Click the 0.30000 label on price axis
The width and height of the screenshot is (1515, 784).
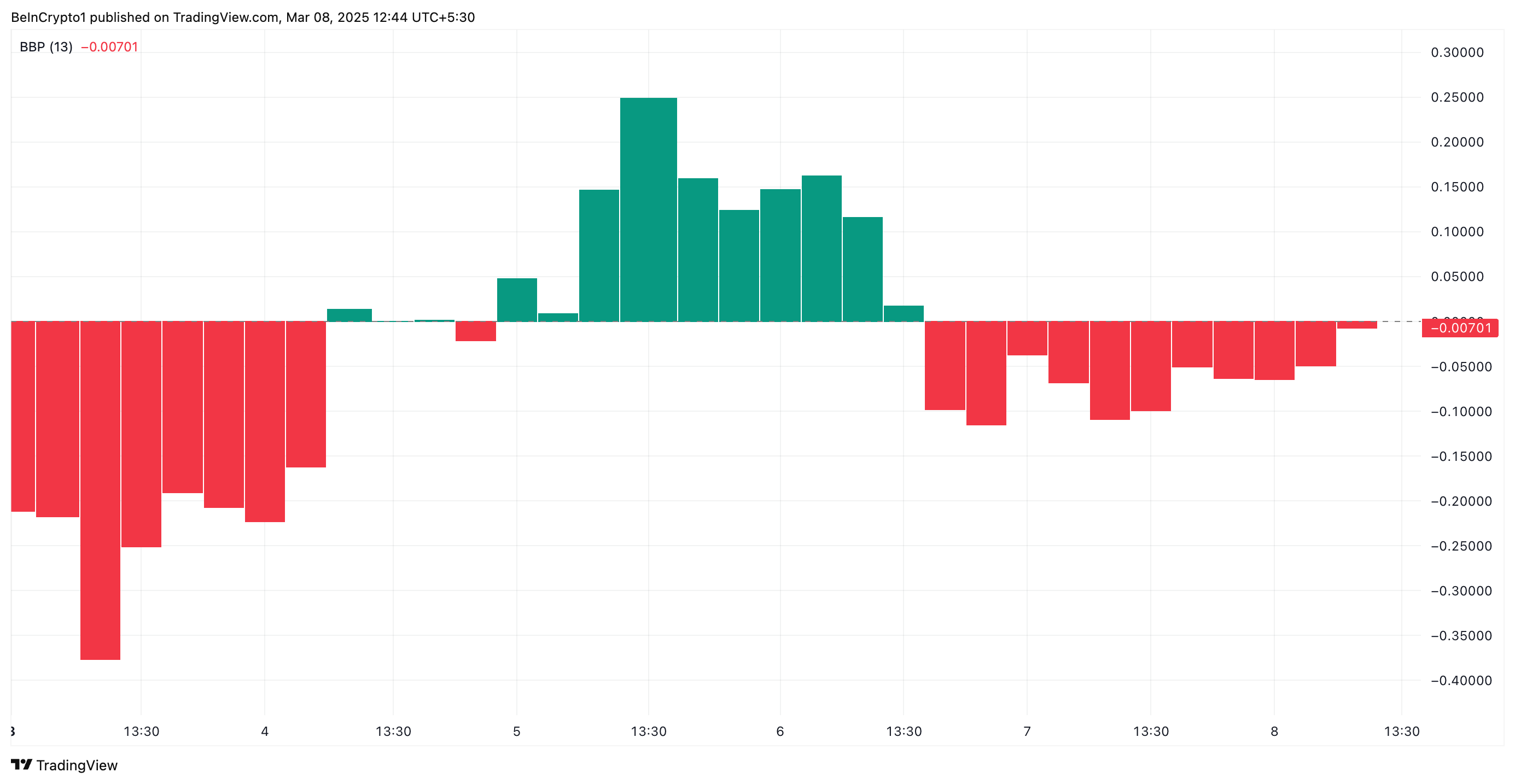click(1457, 52)
